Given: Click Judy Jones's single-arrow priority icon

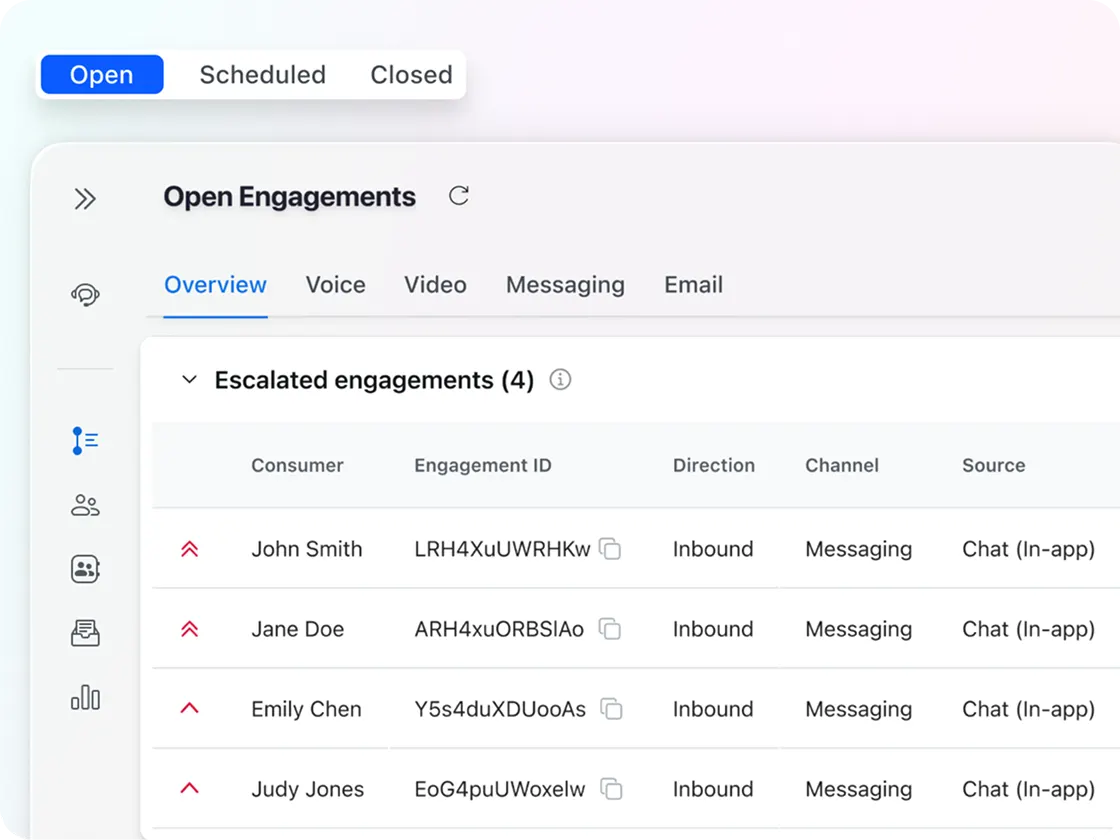Looking at the screenshot, I should click(x=189, y=788).
